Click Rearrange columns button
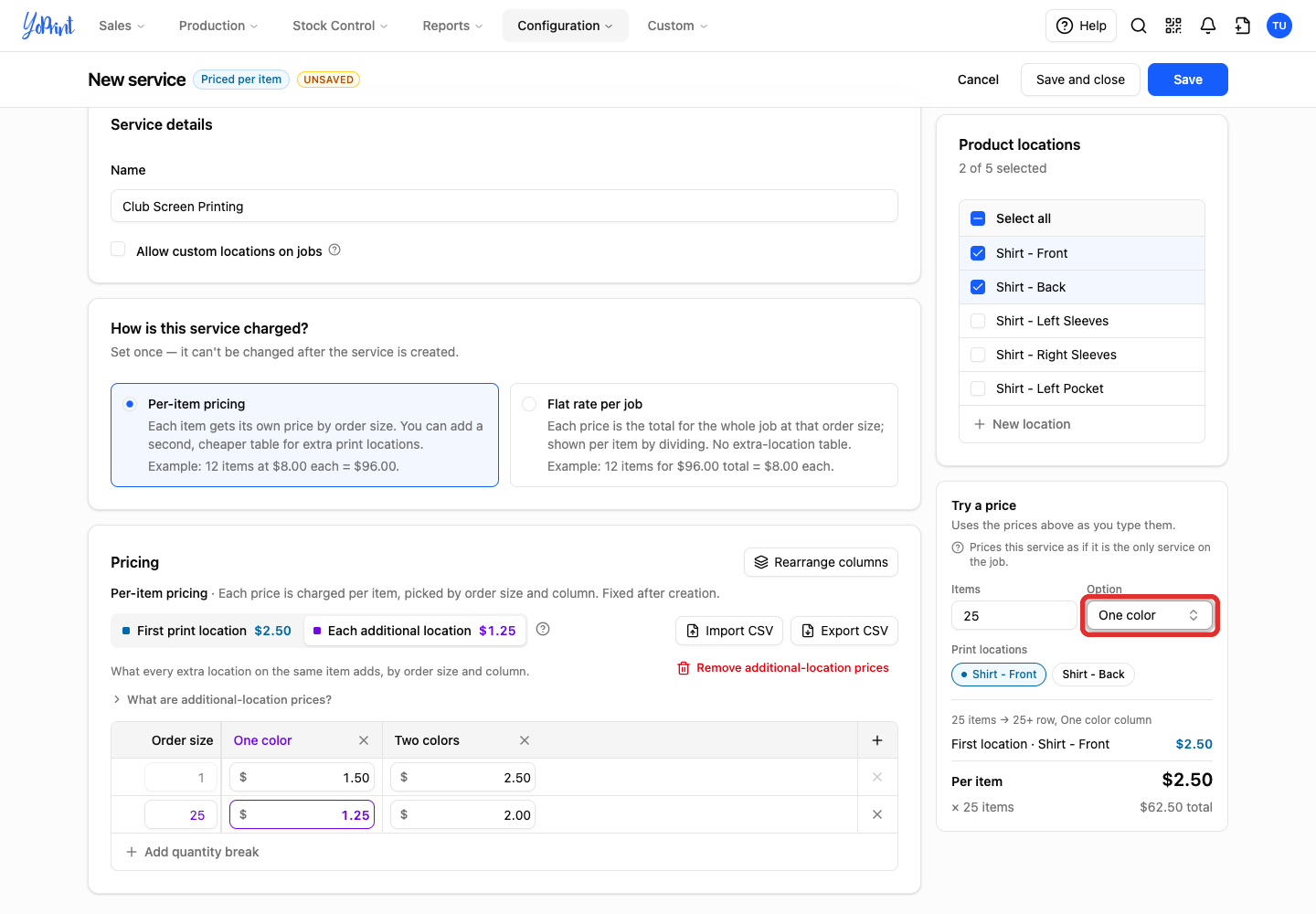This screenshot has height=914, width=1316. coord(821,562)
